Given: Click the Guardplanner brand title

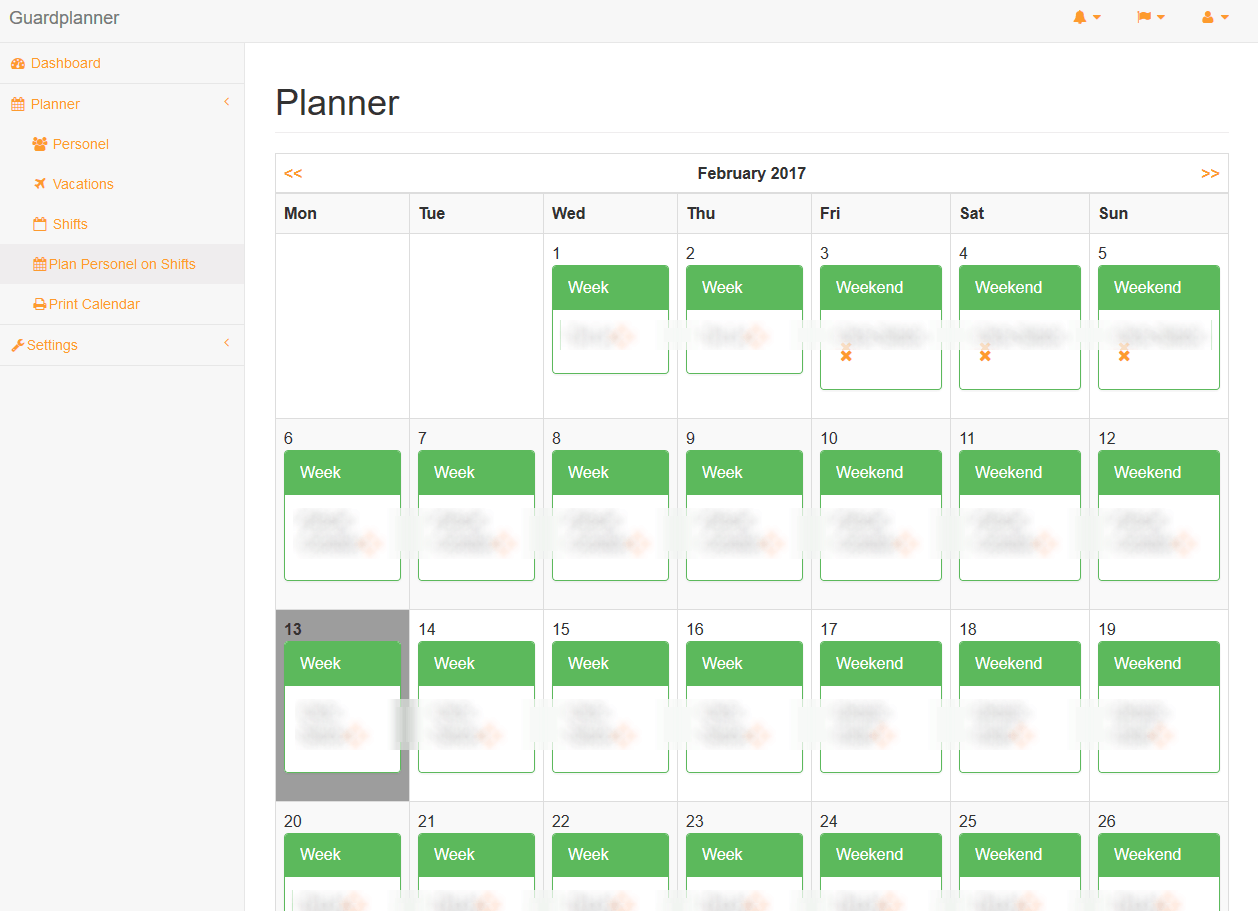Looking at the screenshot, I should pos(64,18).
